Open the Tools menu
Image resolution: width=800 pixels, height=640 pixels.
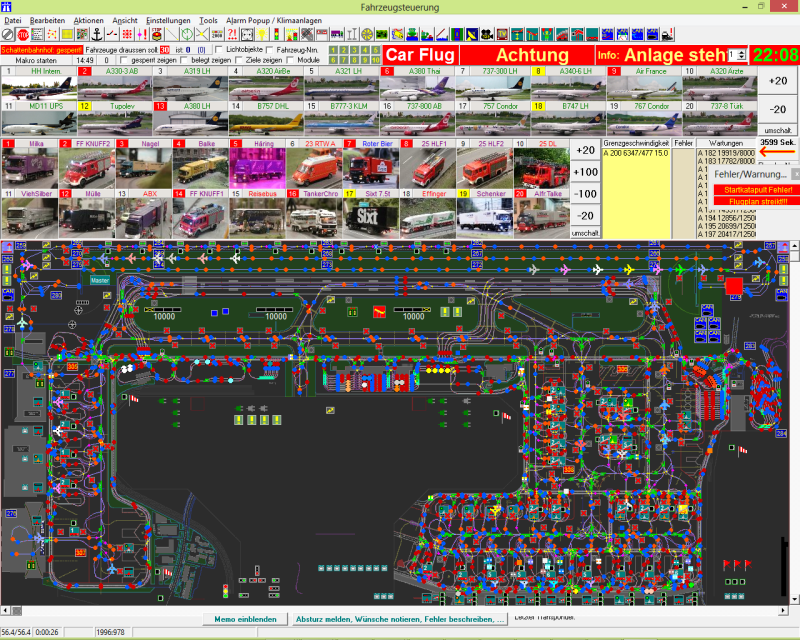208,20
